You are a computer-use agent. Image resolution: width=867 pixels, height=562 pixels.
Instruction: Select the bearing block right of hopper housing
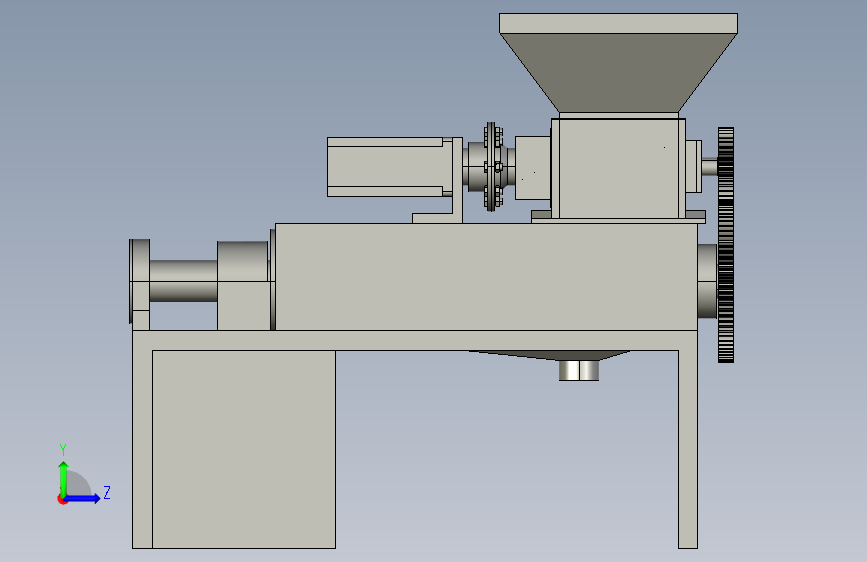tap(693, 166)
